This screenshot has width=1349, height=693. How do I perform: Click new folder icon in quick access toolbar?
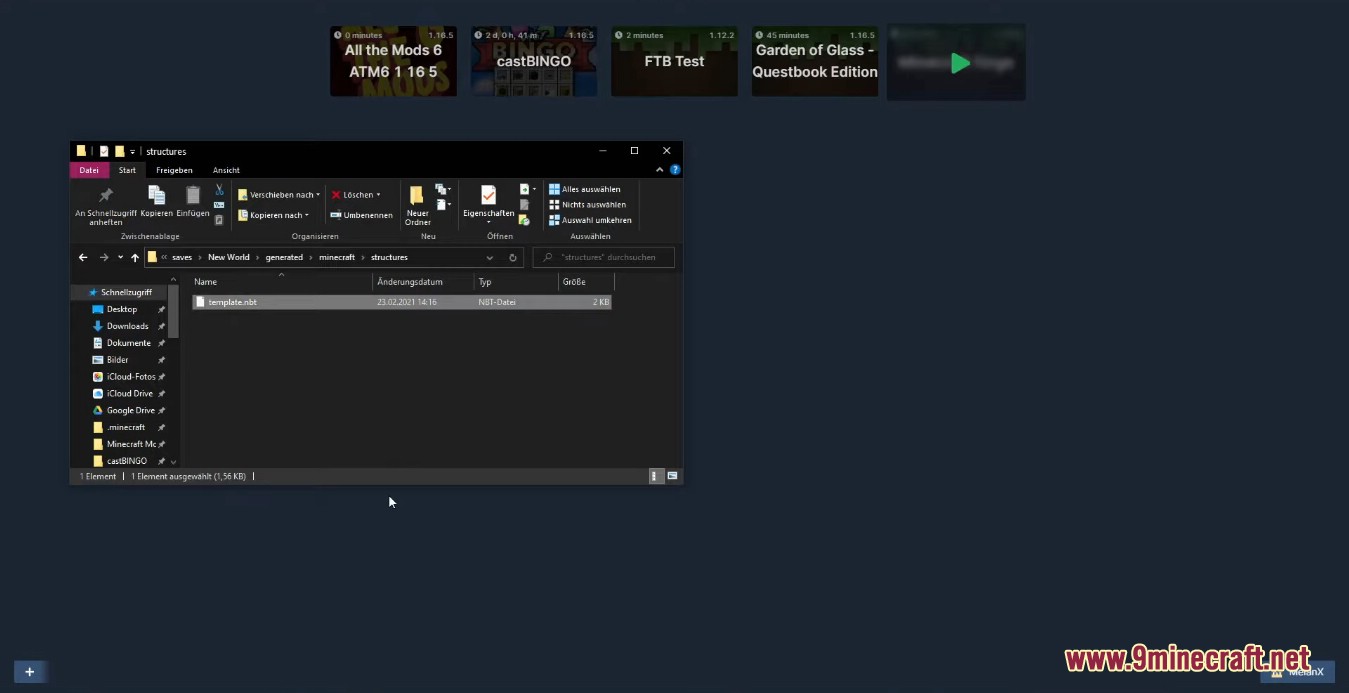pyautogui.click(x=119, y=151)
